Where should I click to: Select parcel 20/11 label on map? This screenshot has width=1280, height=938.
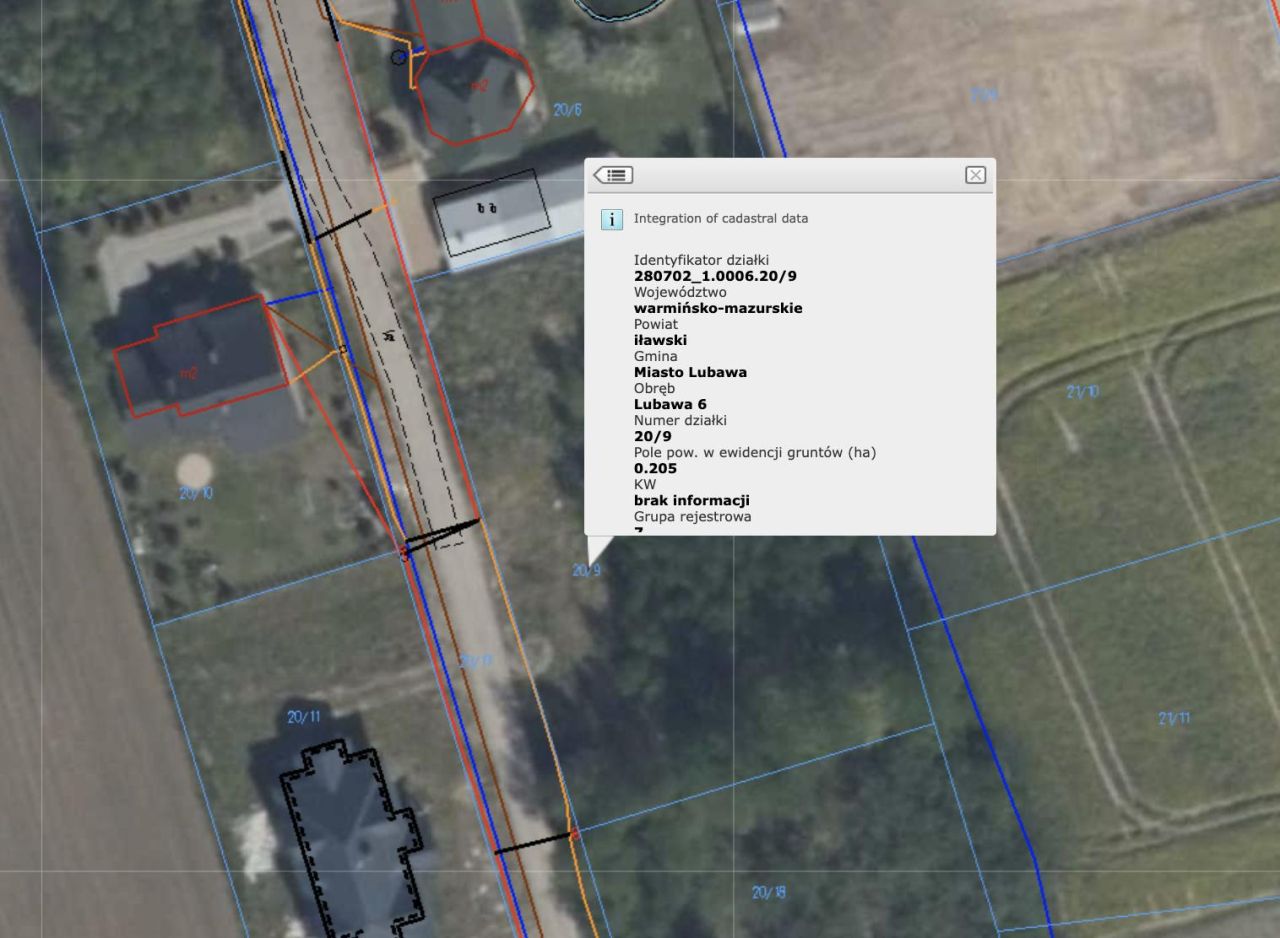click(x=303, y=717)
